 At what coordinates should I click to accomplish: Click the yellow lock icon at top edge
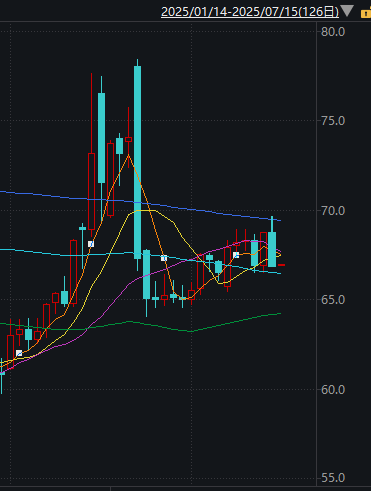tap(366, 13)
